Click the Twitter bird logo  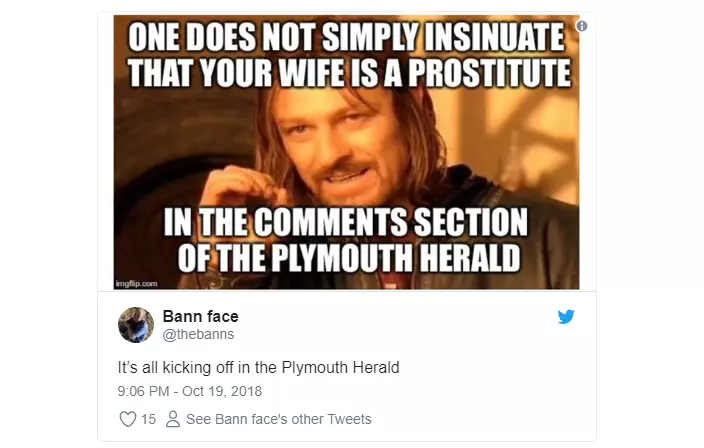pos(566,317)
